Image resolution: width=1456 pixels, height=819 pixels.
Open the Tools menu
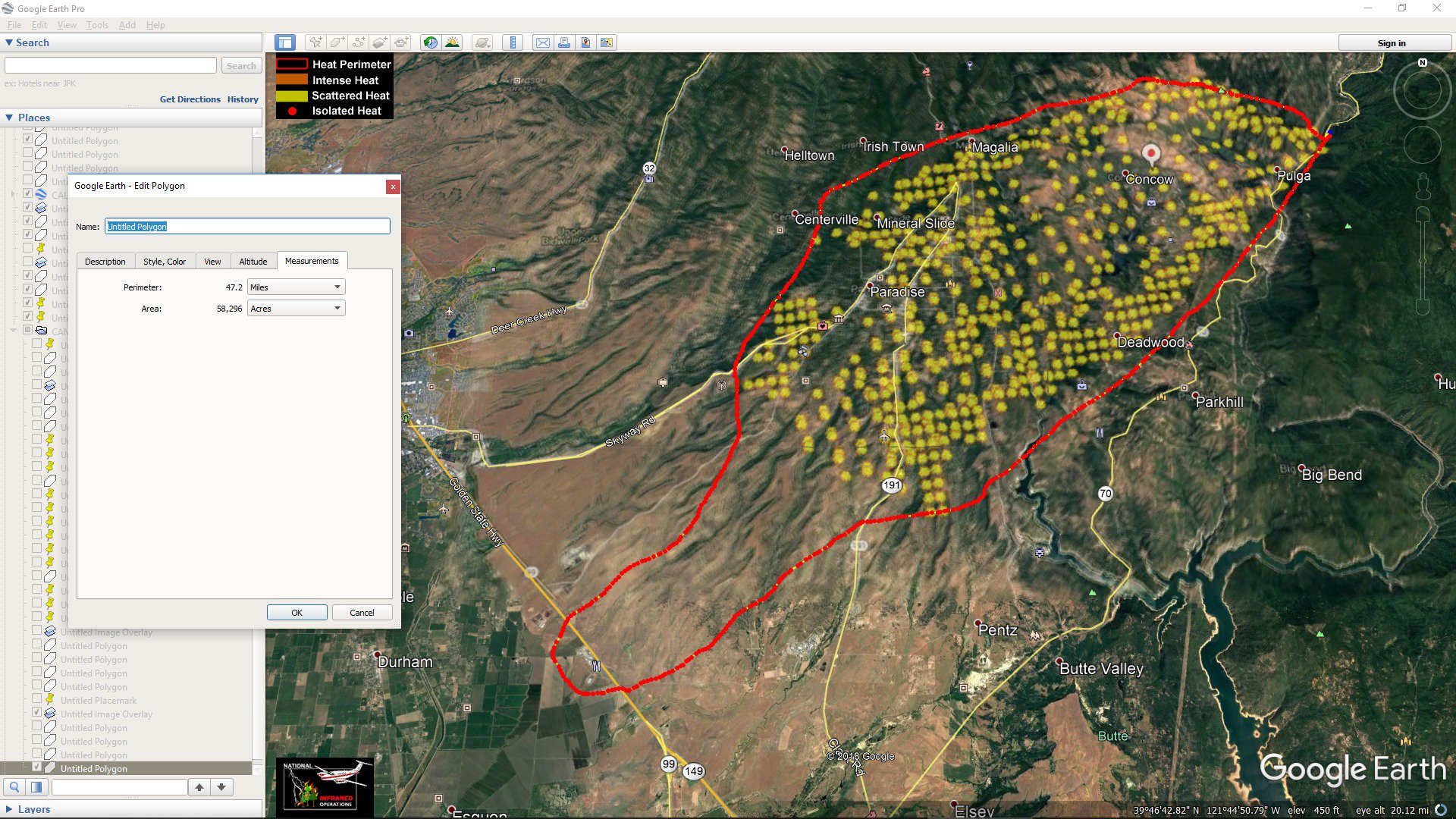click(97, 25)
